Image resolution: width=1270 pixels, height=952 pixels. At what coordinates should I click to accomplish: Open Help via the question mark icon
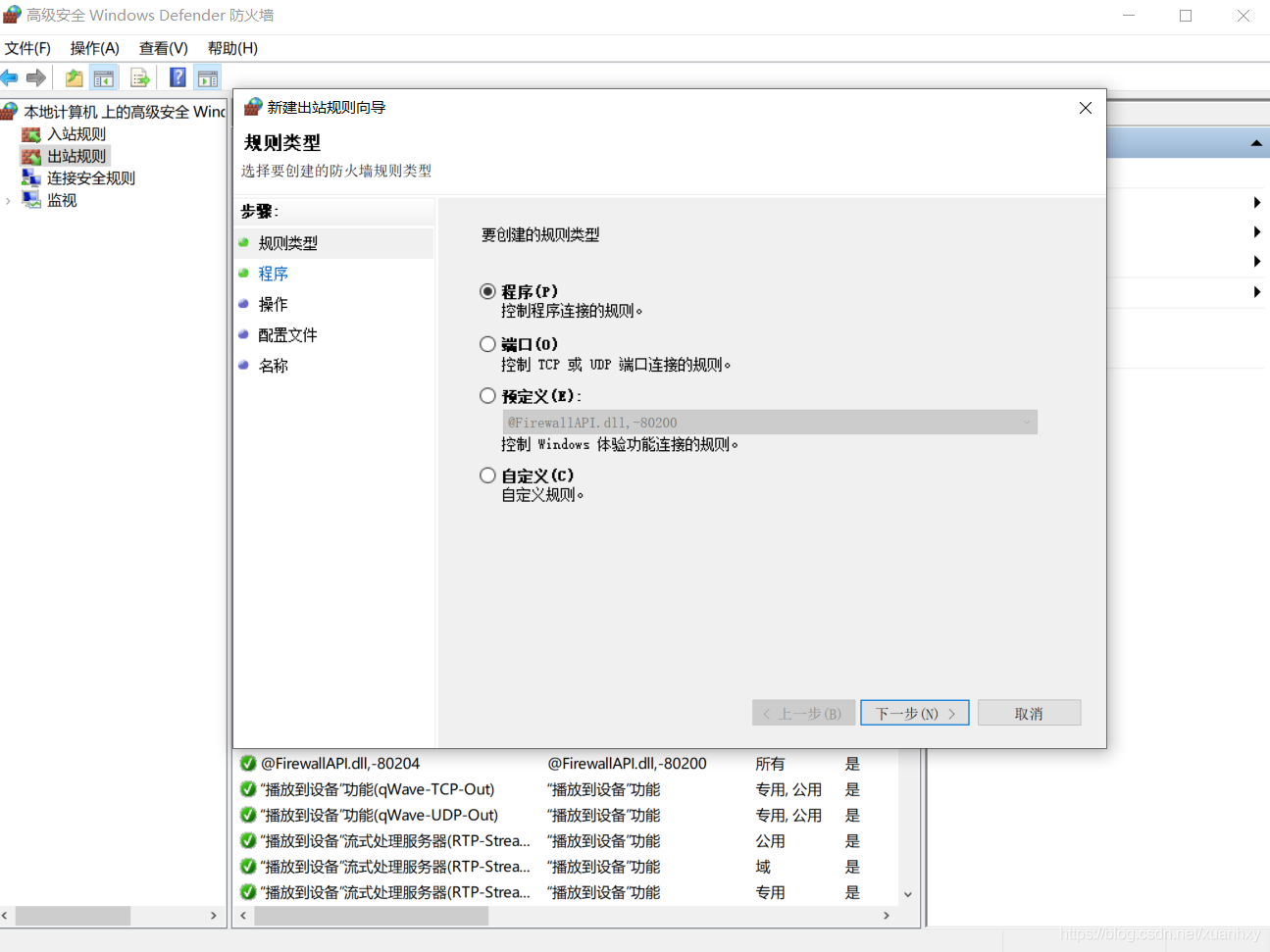pyautogui.click(x=178, y=77)
